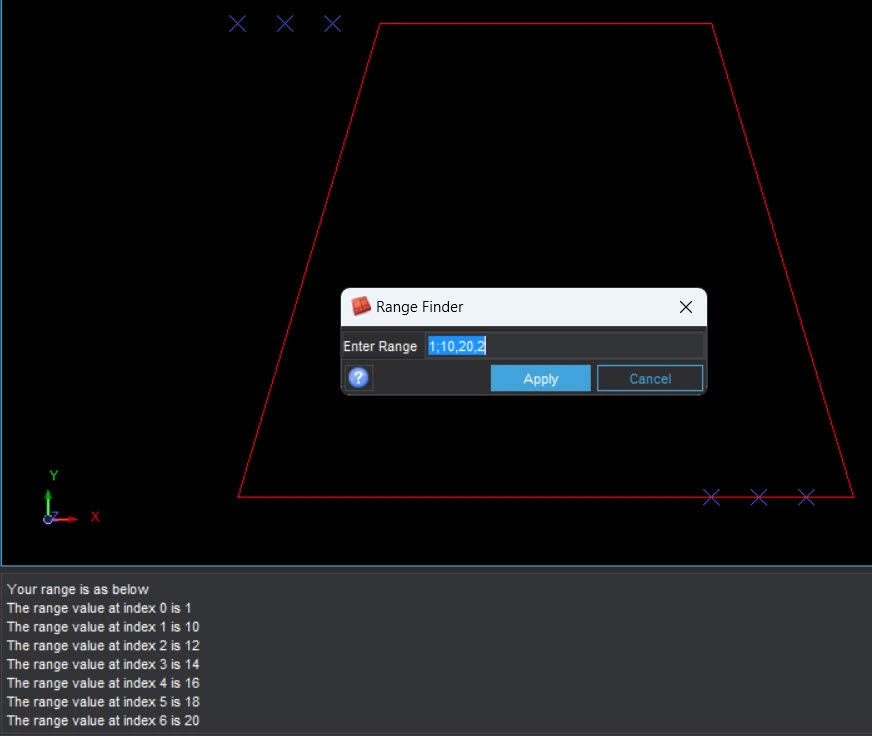The width and height of the screenshot is (872, 736).
Task: Select 'The range value at index 3 is 14'
Action: pos(103,664)
